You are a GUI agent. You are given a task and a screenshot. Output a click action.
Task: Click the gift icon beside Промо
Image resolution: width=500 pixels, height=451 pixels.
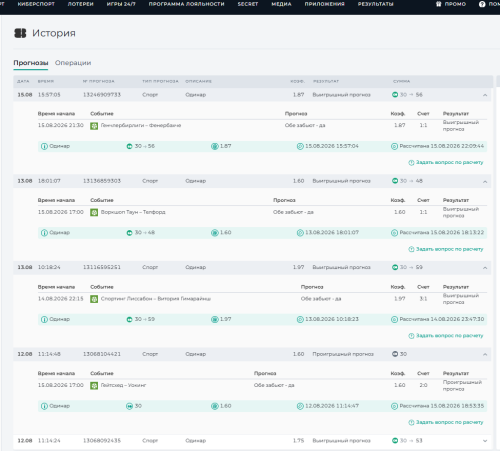pos(438,4)
